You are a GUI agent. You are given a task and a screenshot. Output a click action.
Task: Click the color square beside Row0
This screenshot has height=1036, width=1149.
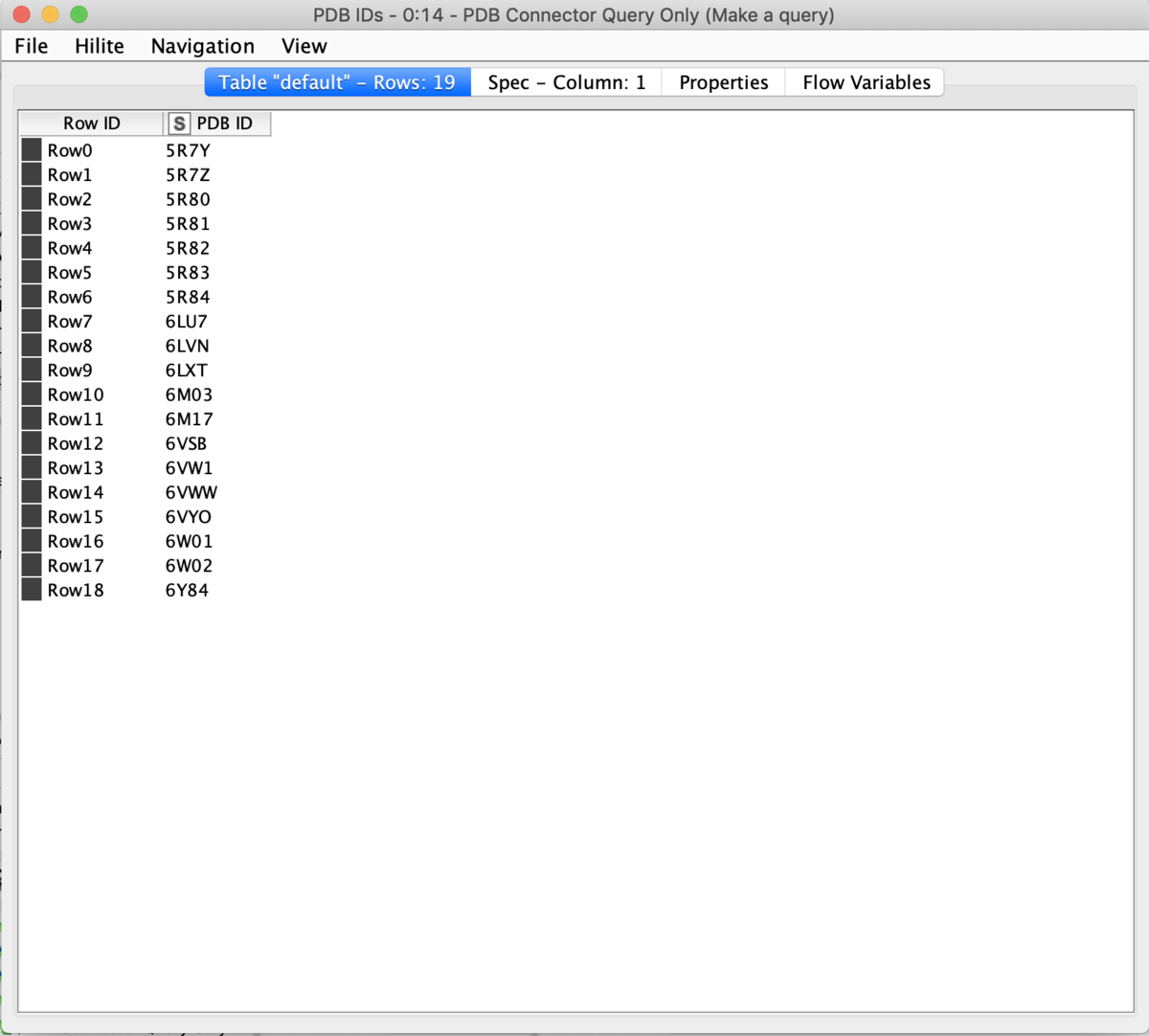pyautogui.click(x=32, y=149)
